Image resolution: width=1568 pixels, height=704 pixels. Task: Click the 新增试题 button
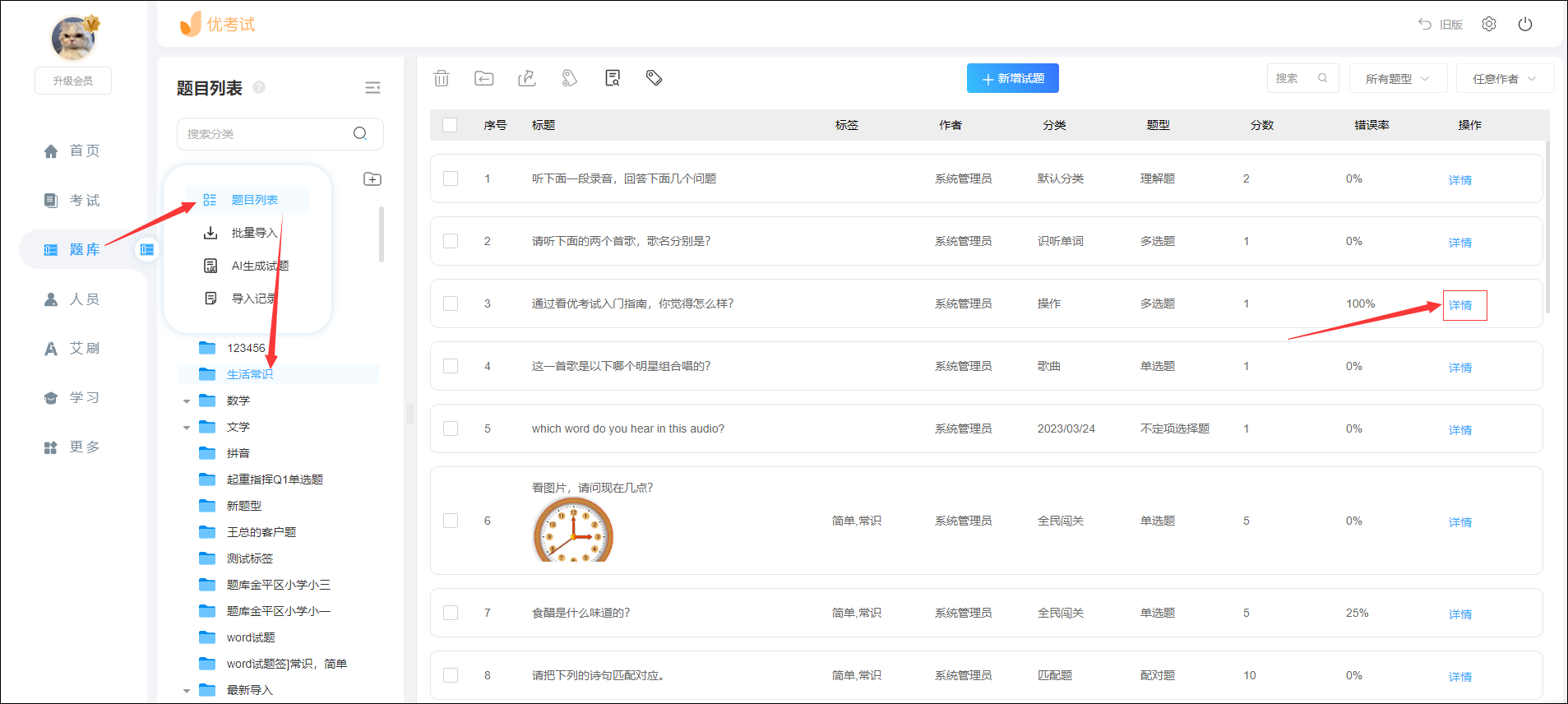coord(1012,78)
